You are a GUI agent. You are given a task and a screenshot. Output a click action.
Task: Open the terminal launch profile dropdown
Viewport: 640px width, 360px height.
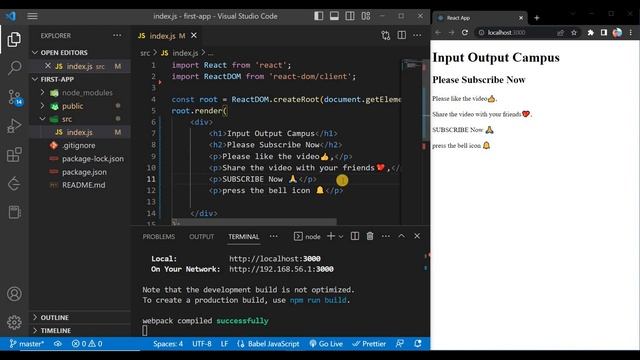click(341, 237)
